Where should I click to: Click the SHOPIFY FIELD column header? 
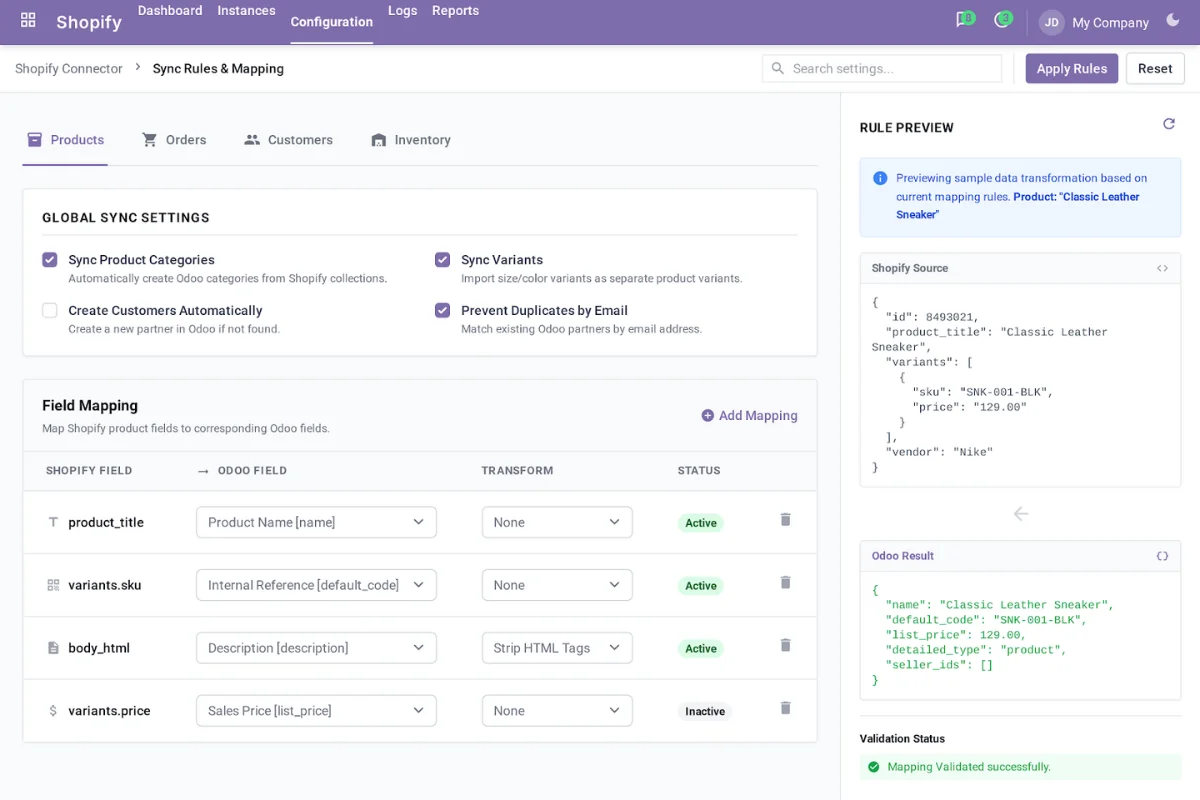[x=89, y=470]
